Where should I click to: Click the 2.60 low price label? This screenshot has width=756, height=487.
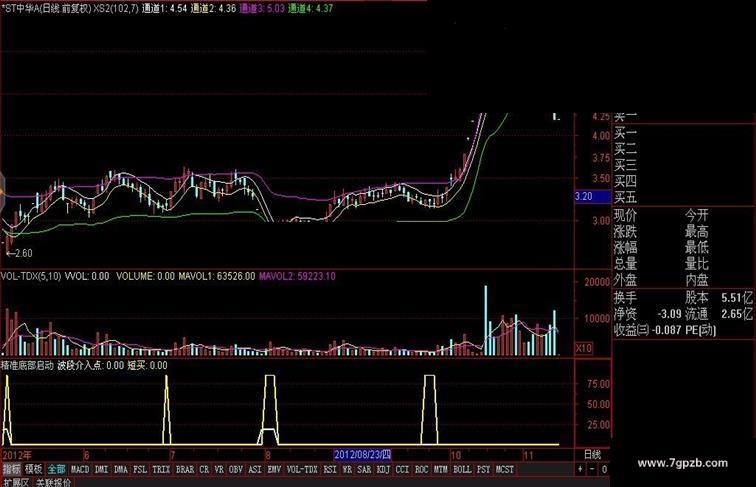pos(19,253)
